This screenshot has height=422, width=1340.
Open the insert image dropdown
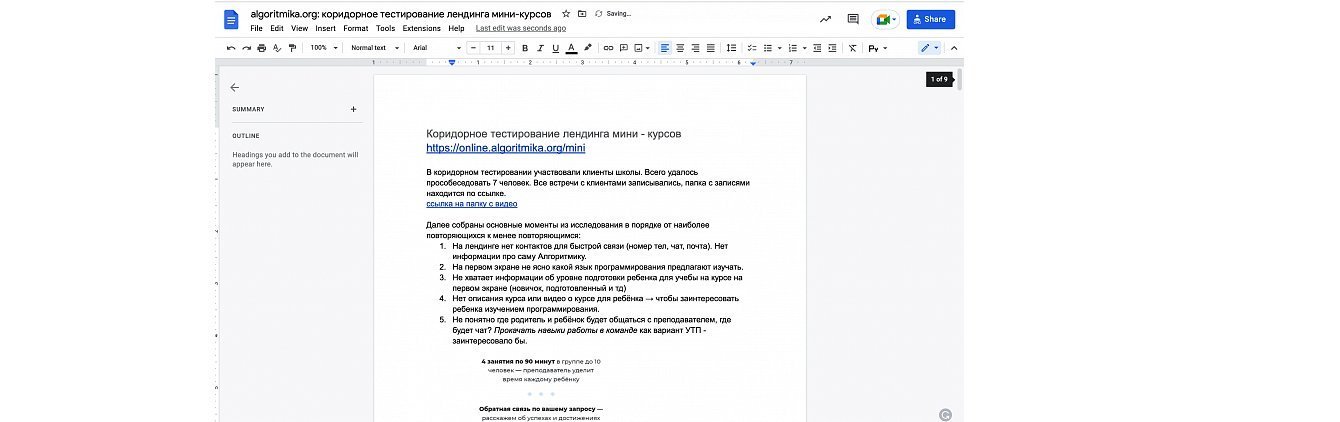pyautogui.click(x=642, y=48)
